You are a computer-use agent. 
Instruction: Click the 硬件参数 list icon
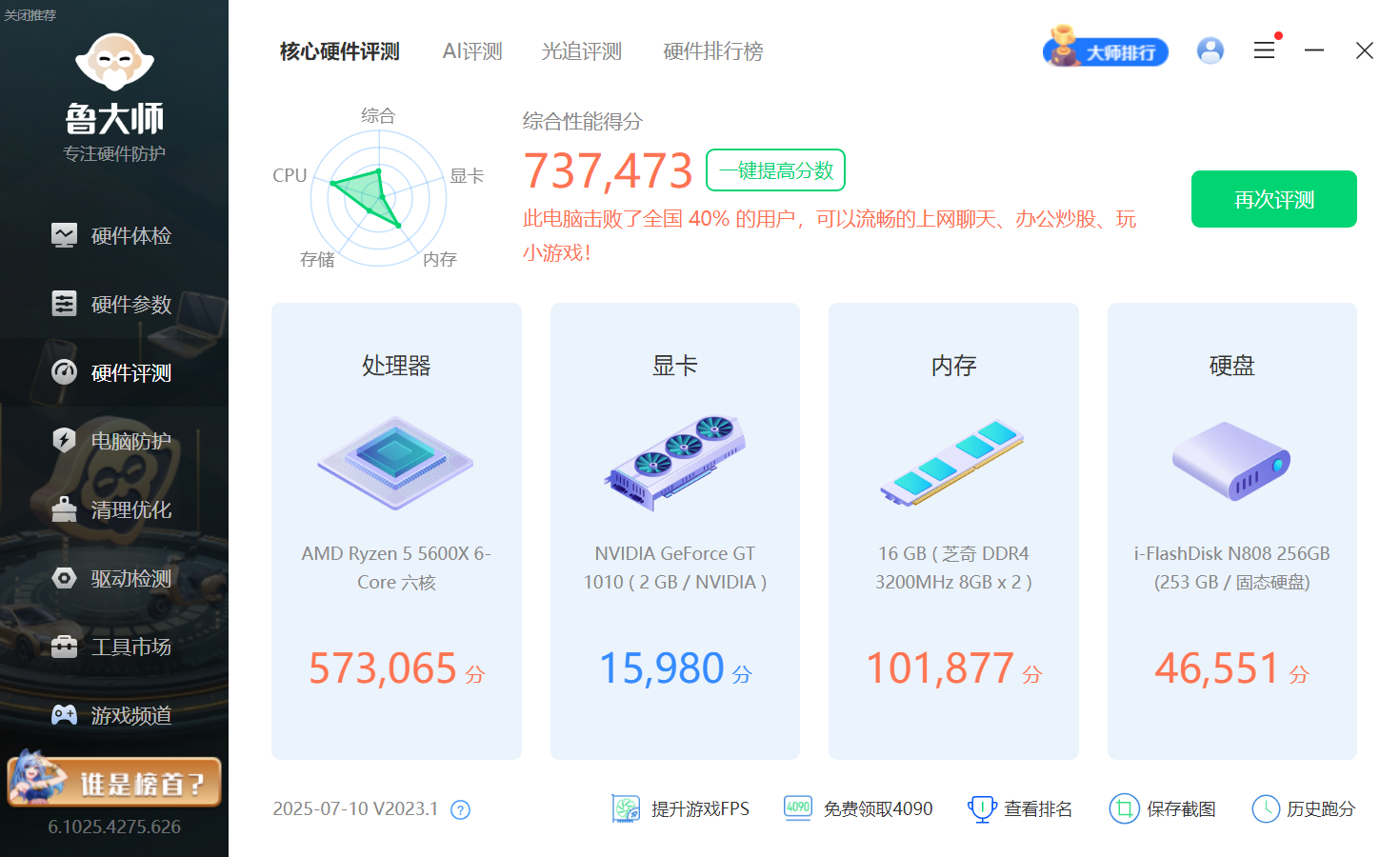[x=64, y=304]
